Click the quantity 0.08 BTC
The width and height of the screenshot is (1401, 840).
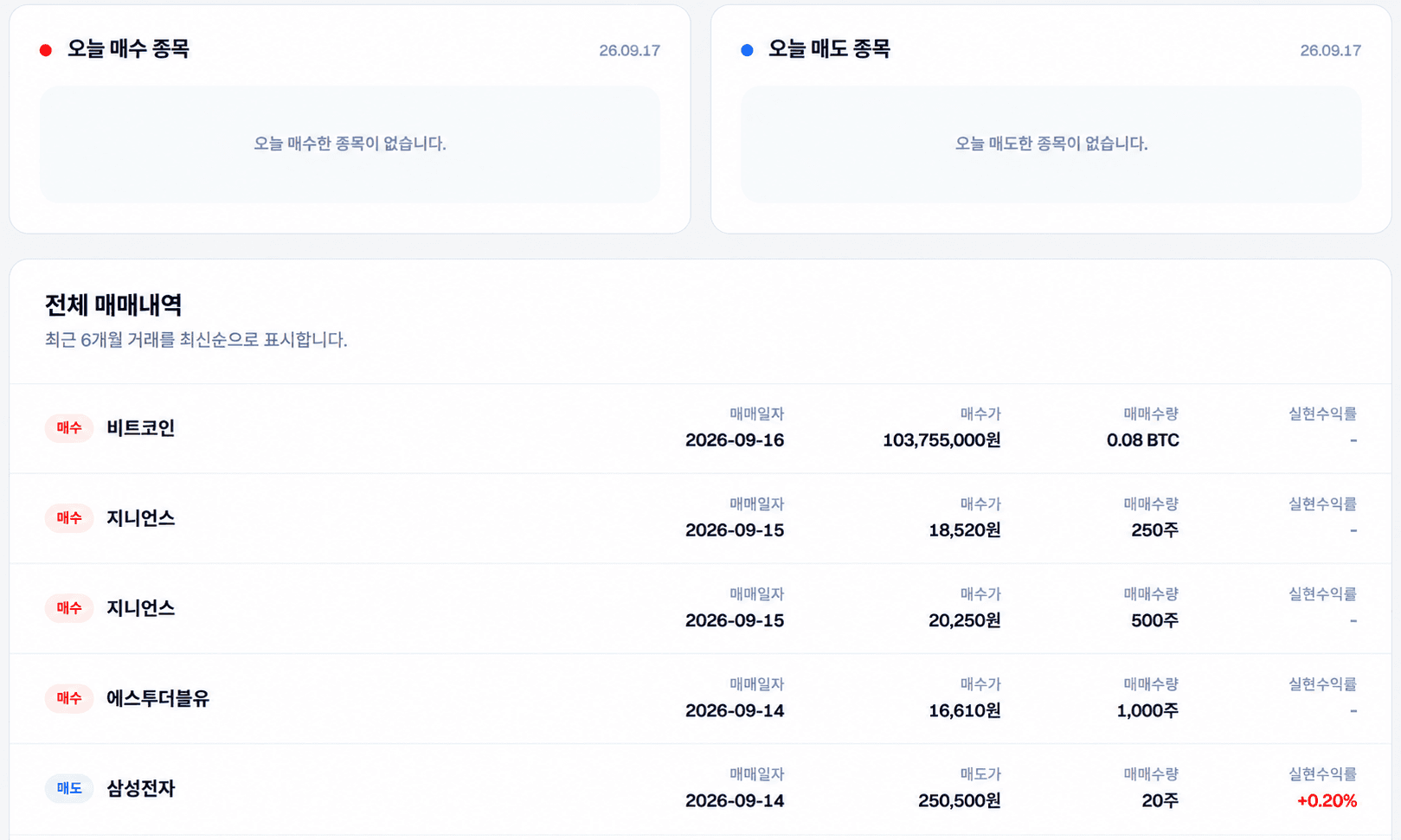pos(1142,440)
